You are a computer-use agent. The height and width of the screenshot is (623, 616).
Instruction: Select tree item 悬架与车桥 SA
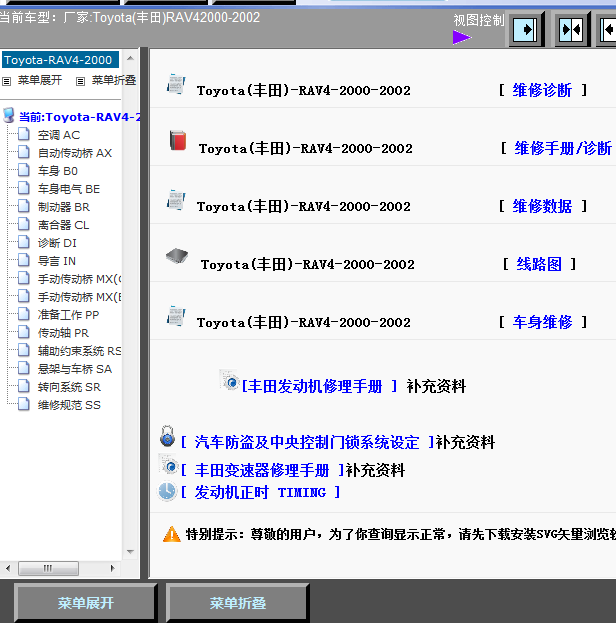click(75, 369)
